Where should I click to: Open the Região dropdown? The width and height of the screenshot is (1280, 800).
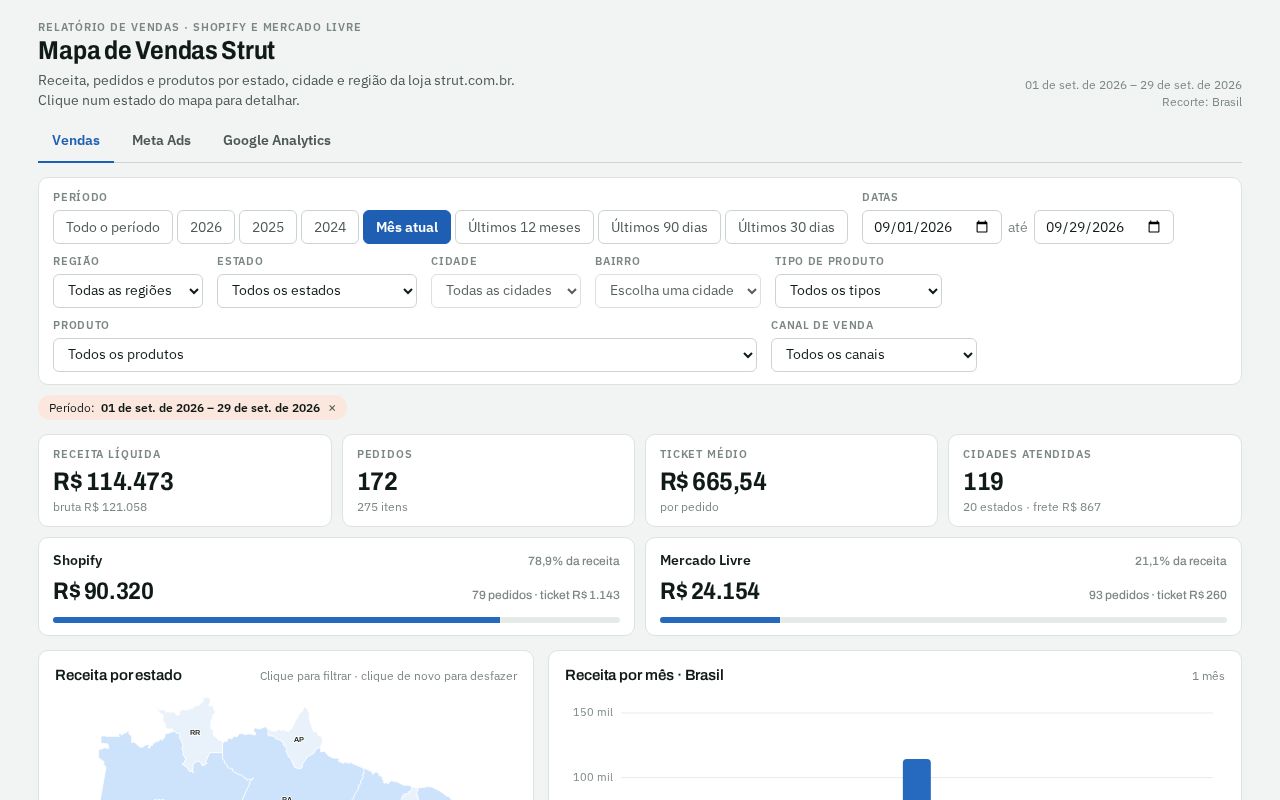tap(128, 291)
